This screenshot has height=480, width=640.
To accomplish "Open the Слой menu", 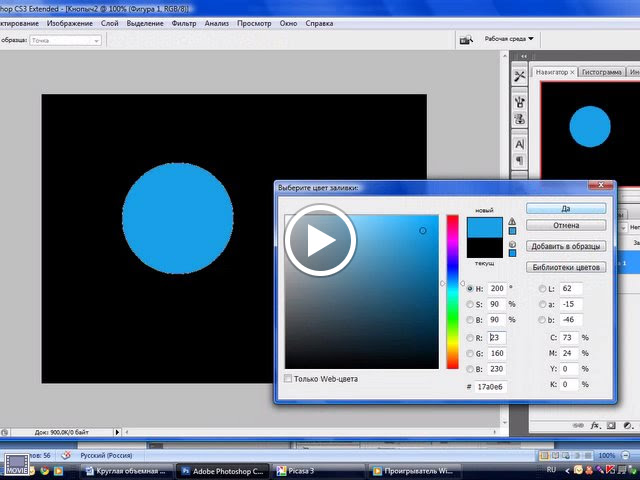I will tap(110, 24).
